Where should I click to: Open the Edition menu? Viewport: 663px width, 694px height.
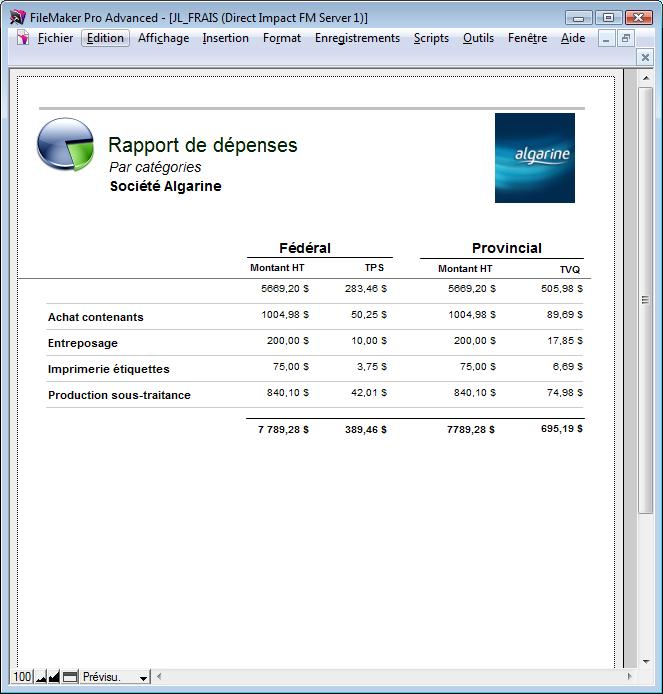coord(105,38)
